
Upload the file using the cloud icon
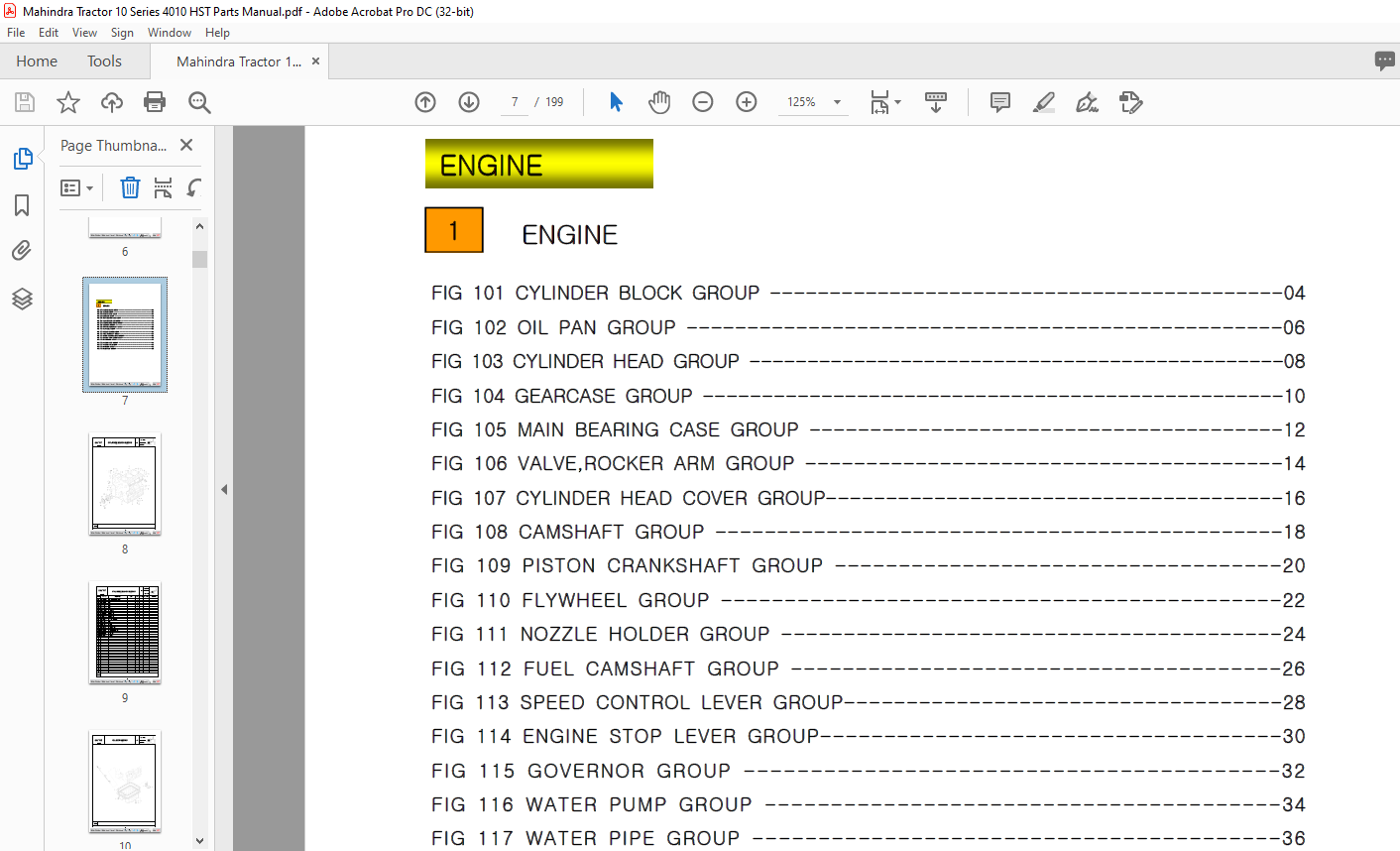pyautogui.click(x=112, y=102)
